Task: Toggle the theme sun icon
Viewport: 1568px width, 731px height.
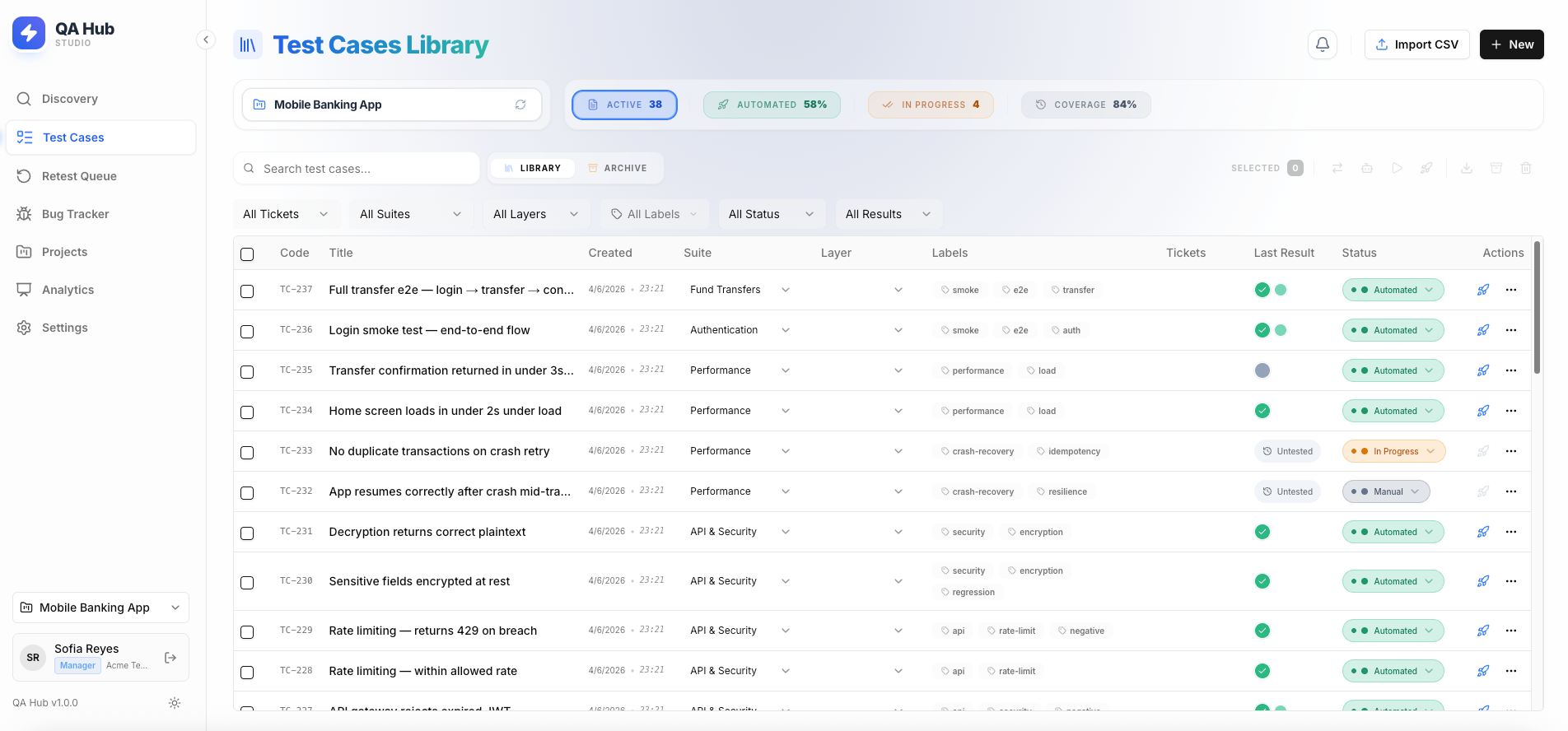Action: point(175,703)
